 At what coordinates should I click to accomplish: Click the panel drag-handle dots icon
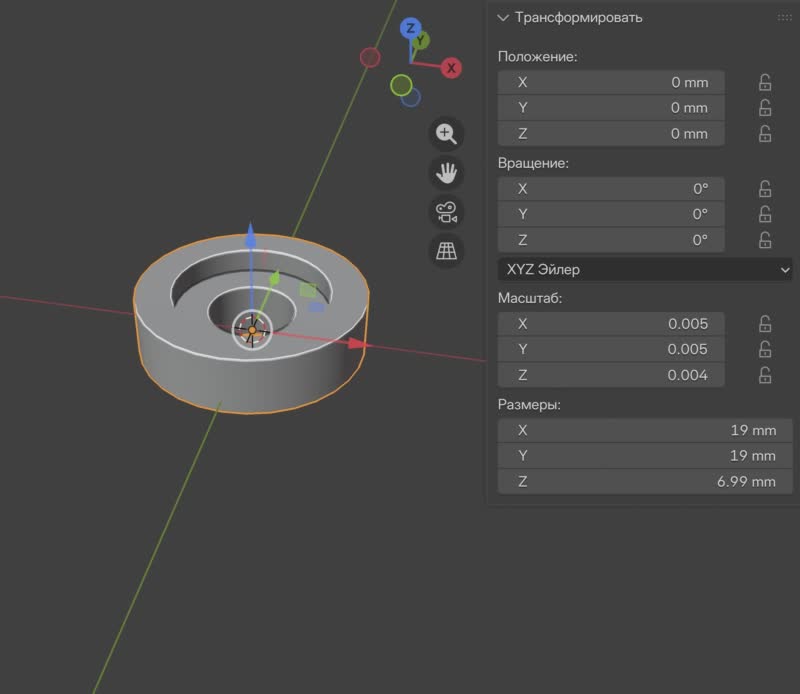tap(784, 18)
